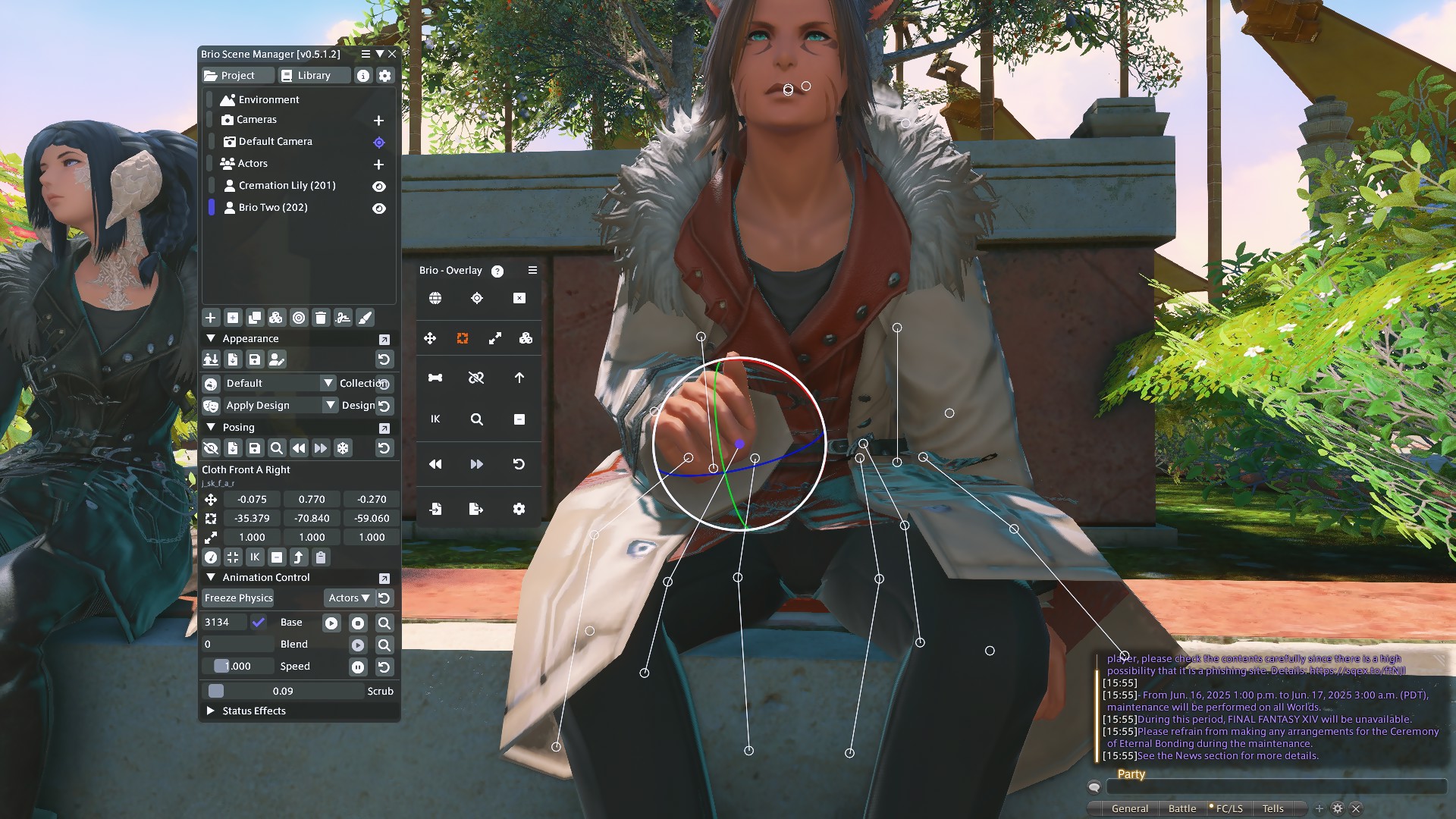Image resolution: width=1456 pixels, height=819 pixels.
Task: Click the redo forward icon in Overlay
Action: [x=477, y=464]
